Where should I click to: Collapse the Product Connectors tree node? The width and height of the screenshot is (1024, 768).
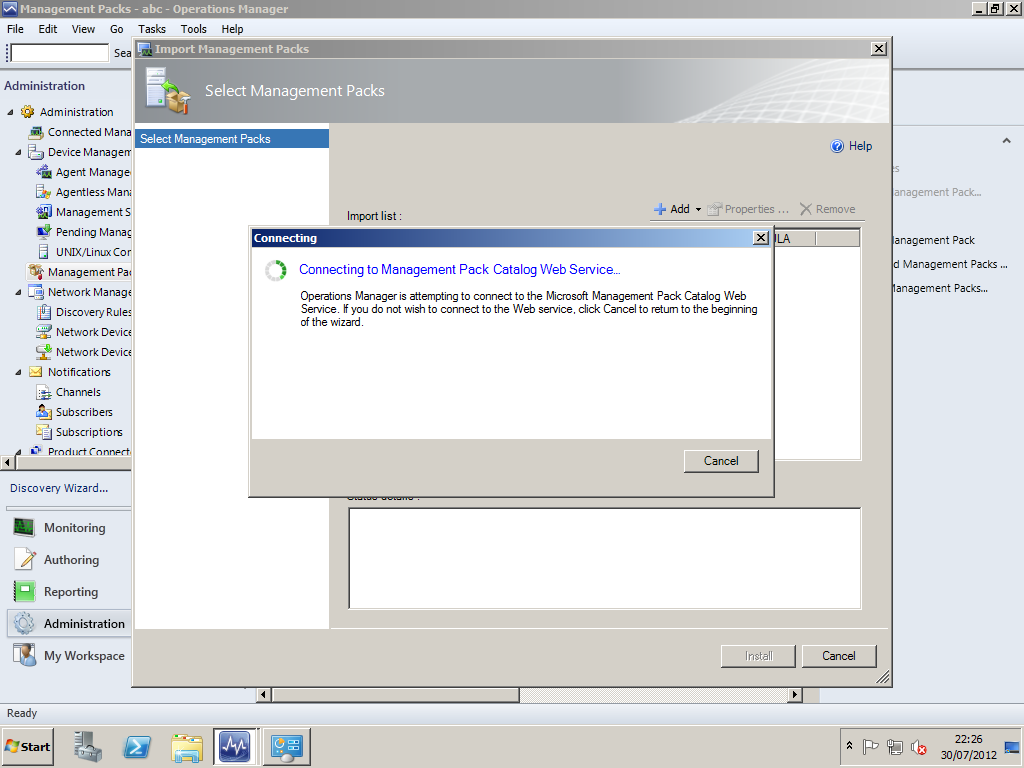pyautogui.click(x=18, y=451)
